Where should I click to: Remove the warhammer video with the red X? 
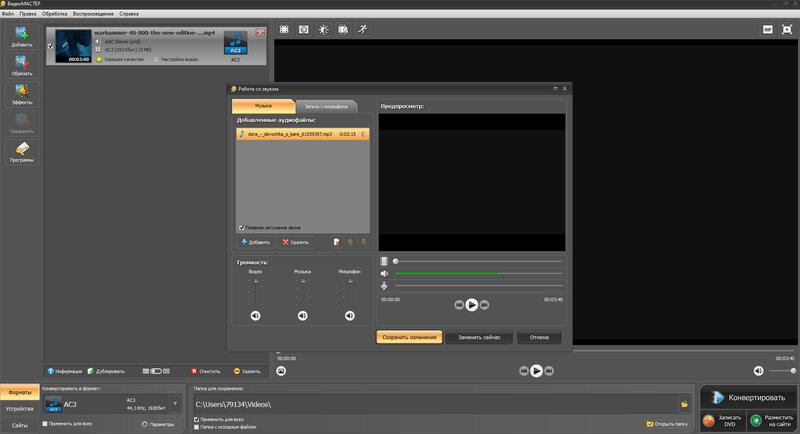(x=260, y=33)
